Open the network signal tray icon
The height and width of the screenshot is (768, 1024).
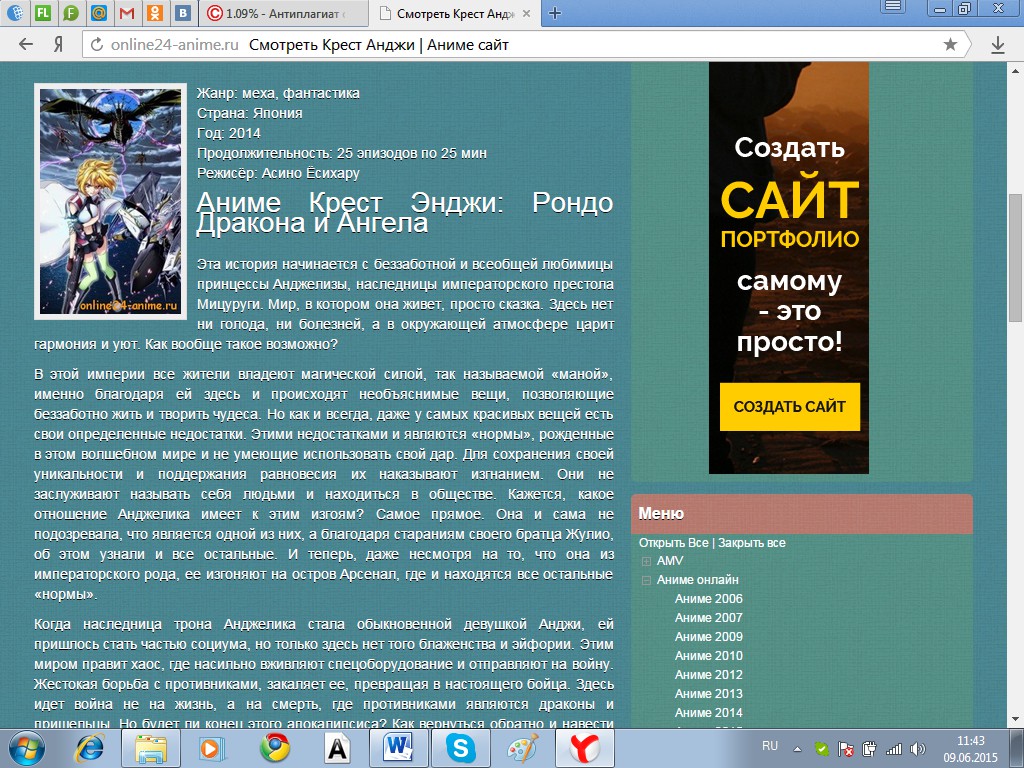click(x=893, y=749)
